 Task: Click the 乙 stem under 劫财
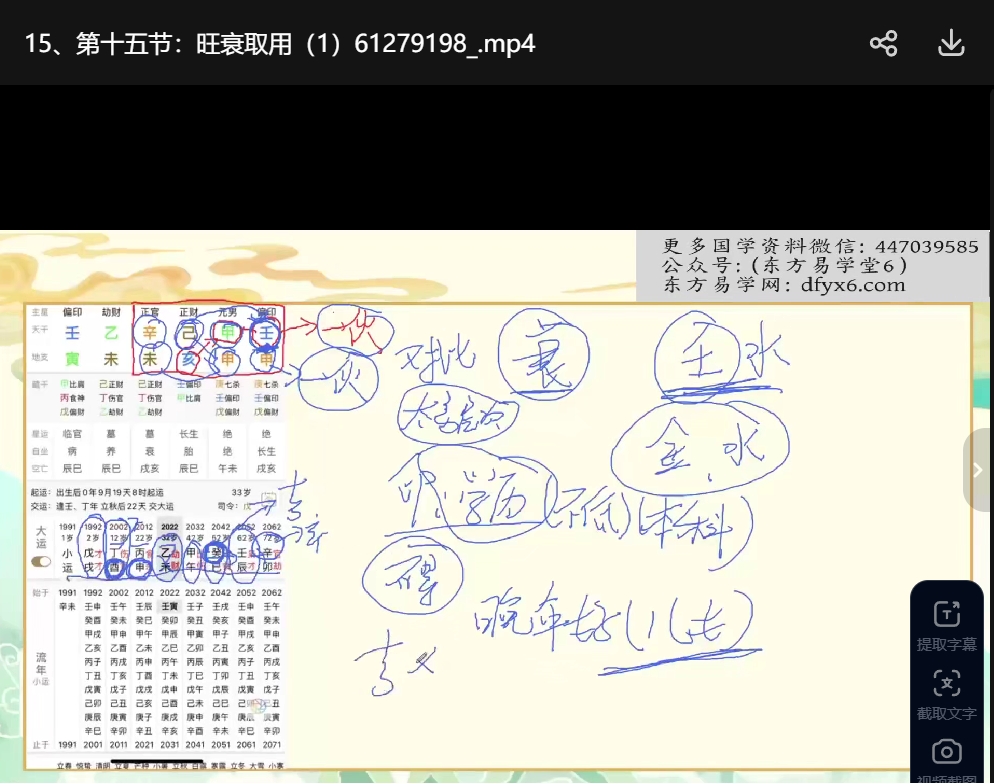coord(111,333)
